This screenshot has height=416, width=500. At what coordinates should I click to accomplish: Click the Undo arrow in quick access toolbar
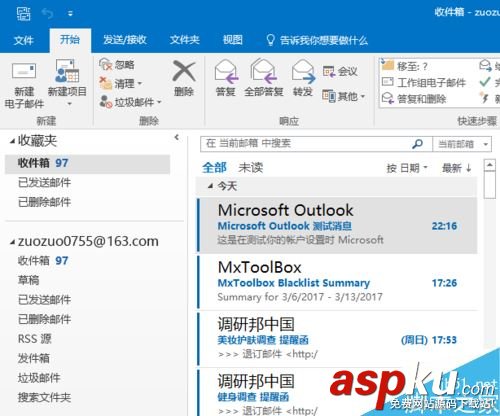47,14
